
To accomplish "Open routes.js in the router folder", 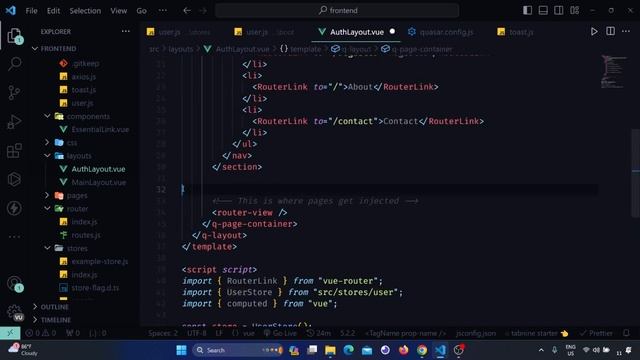I will coord(85,235).
